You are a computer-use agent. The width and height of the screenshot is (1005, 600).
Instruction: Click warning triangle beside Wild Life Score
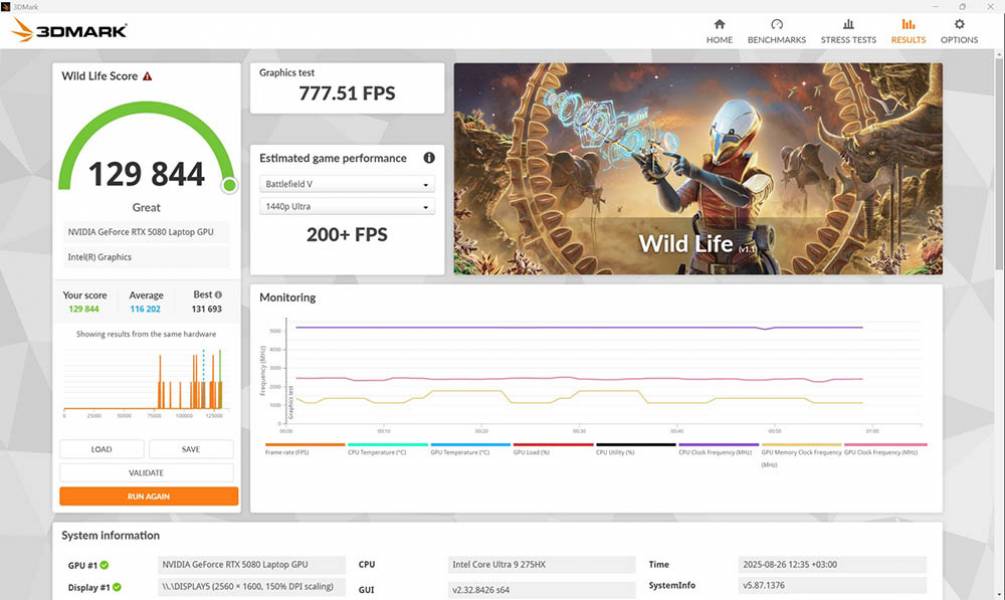pyautogui.click(x=148, y=76)
